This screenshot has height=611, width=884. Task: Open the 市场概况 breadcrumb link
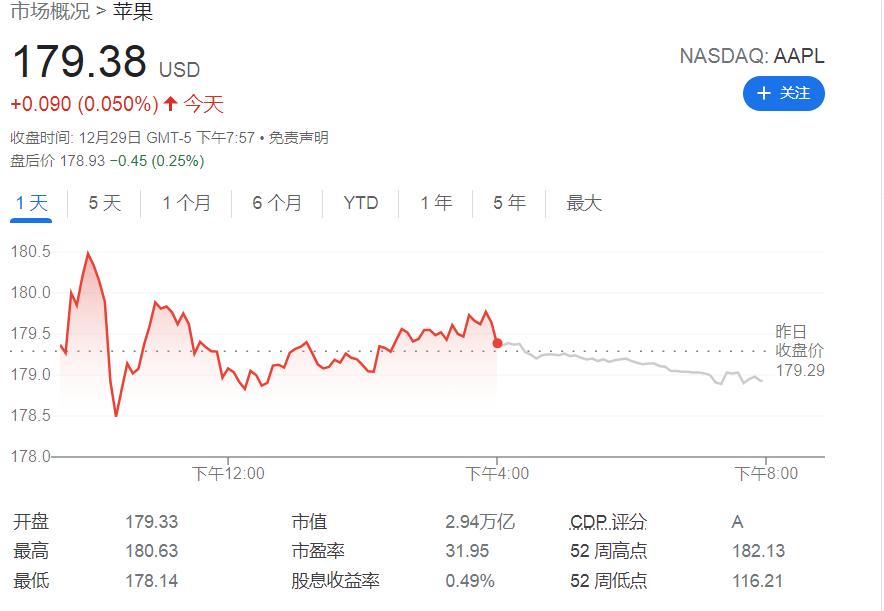click(49, 12)
